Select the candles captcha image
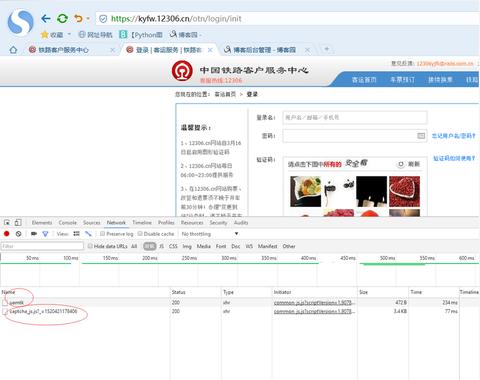The image size is (480, 380). [x=371, y=192]
